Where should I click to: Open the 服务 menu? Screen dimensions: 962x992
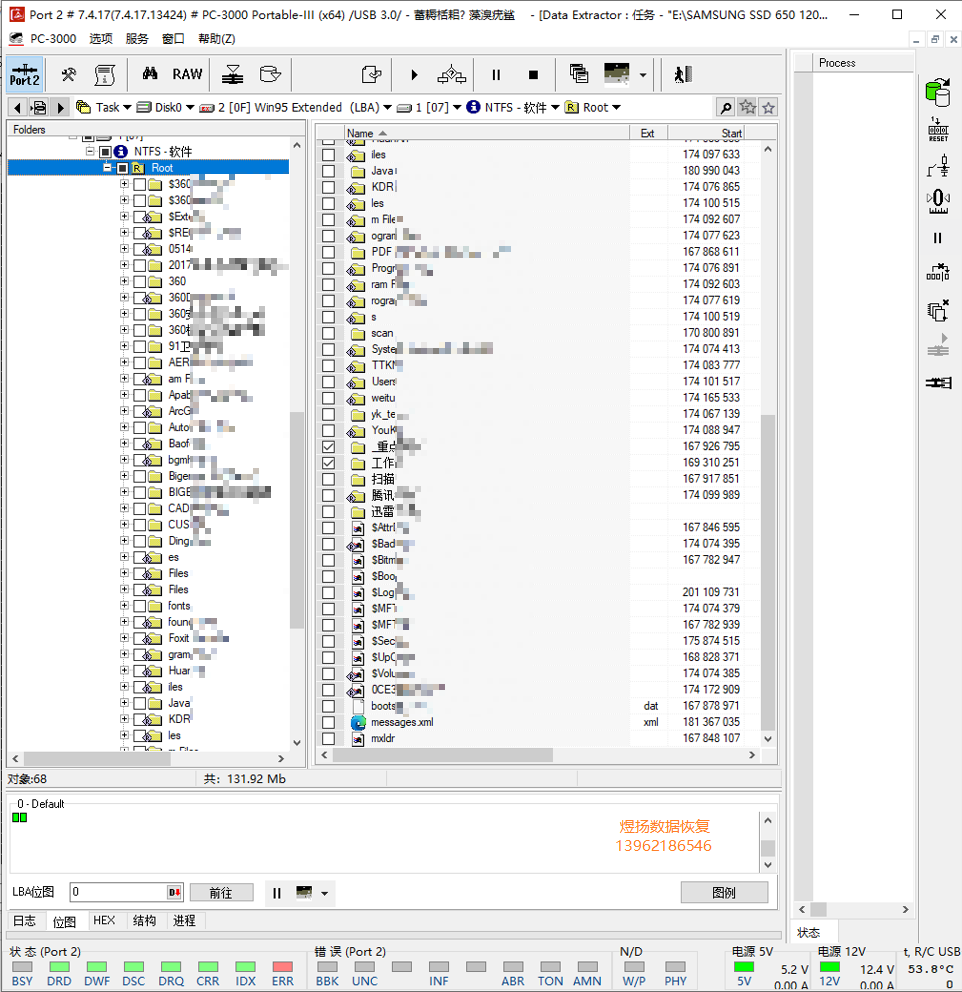pyautogui.click(x=137, y=39)
